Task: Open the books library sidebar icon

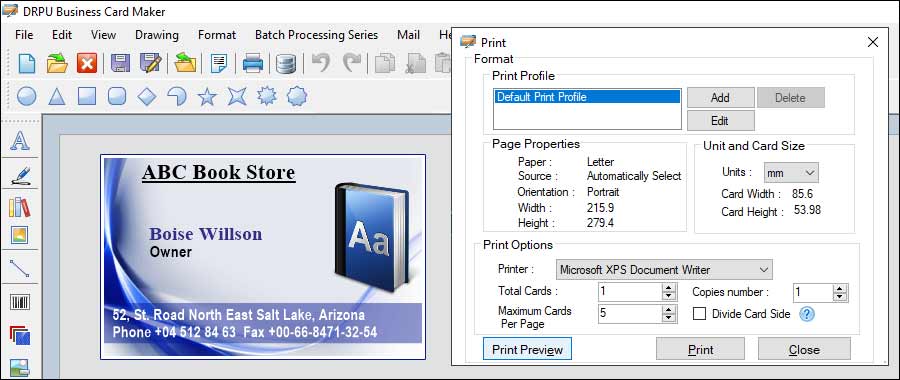Action: [x=20, y=207]
